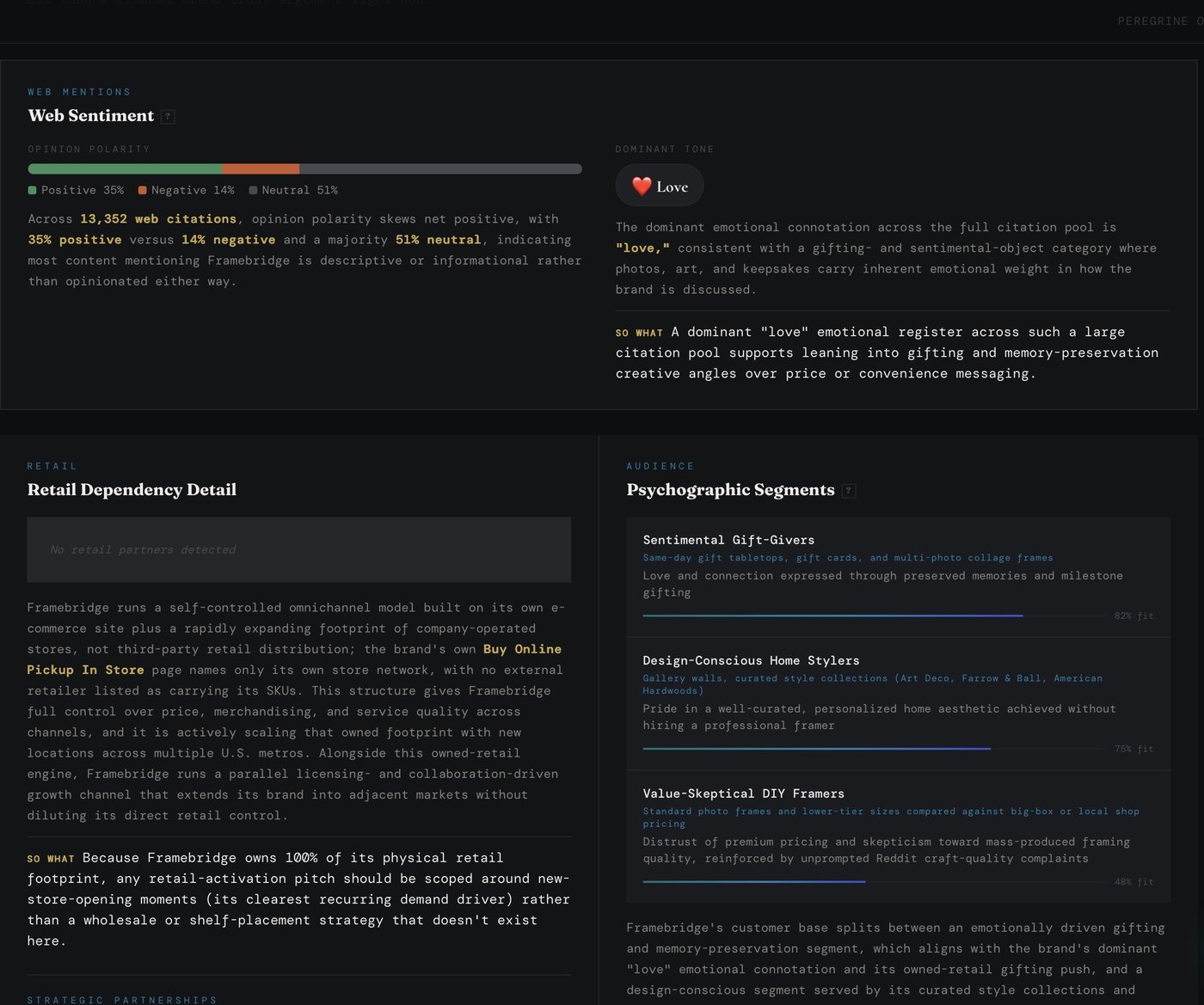The width and height of the screenshot is (1204, 1005).
Task: Click the Love dominant tone pill
Action: pyautogui.click(x=660, y=186)
